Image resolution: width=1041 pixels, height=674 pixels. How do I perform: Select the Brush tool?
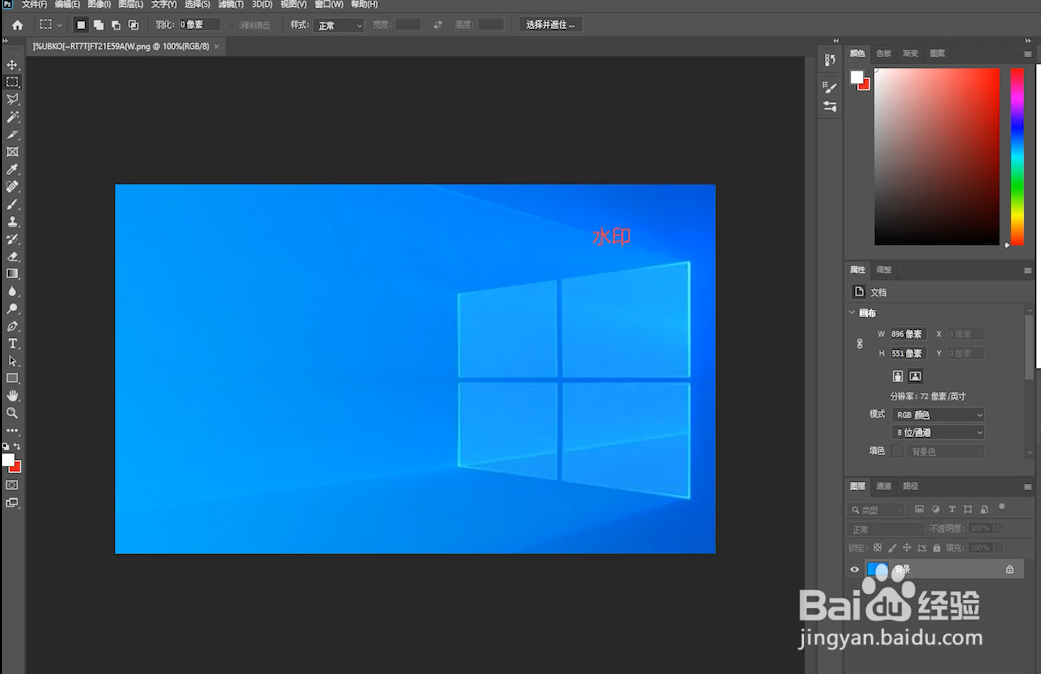click(x=12, y=205)
